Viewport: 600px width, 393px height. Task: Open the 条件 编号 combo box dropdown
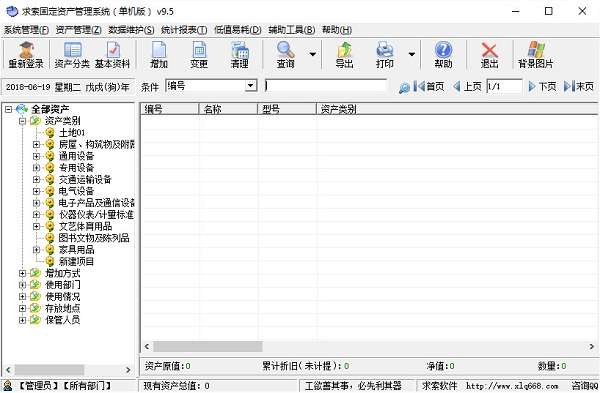(251, 85)
